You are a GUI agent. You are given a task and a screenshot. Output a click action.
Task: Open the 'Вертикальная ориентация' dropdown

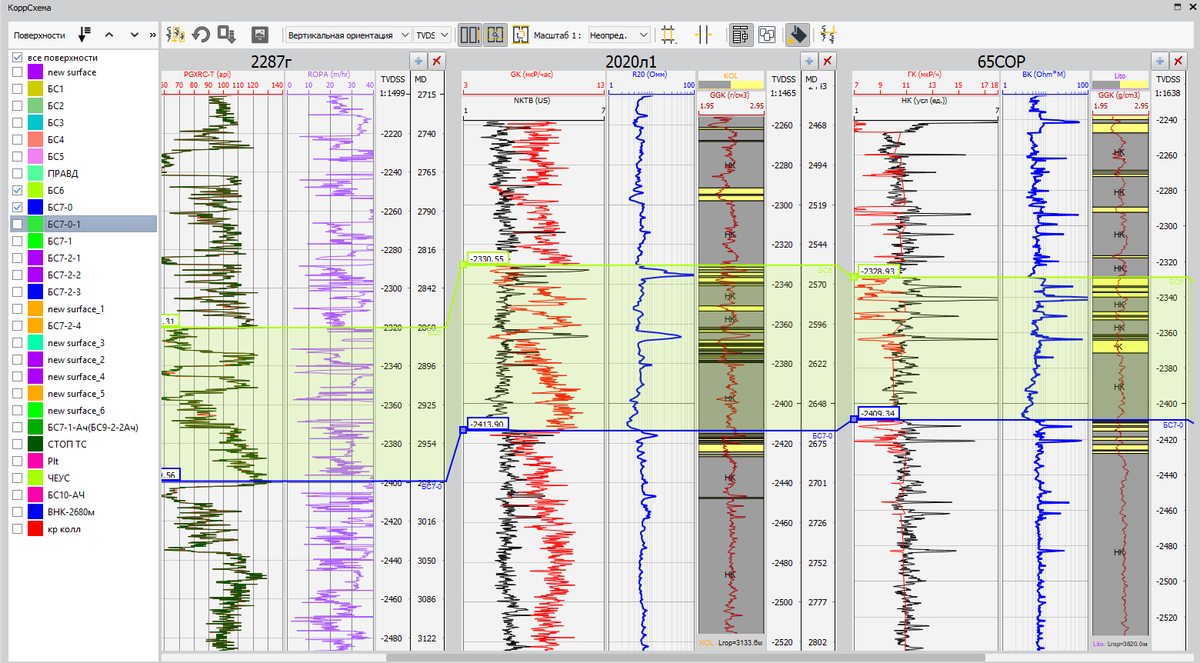point(348,34)
